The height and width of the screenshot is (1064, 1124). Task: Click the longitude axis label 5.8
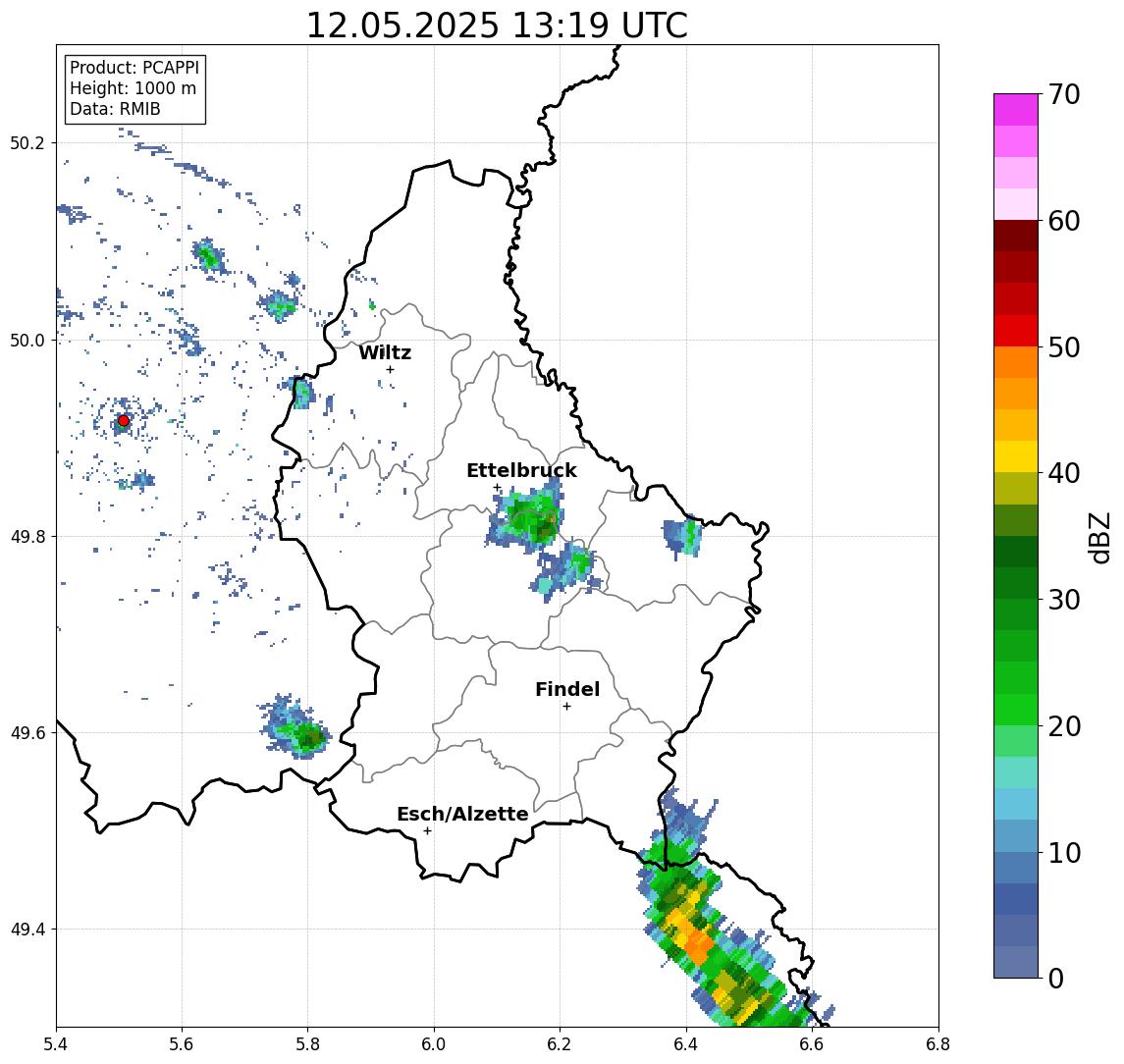(x=307, y=1044)
